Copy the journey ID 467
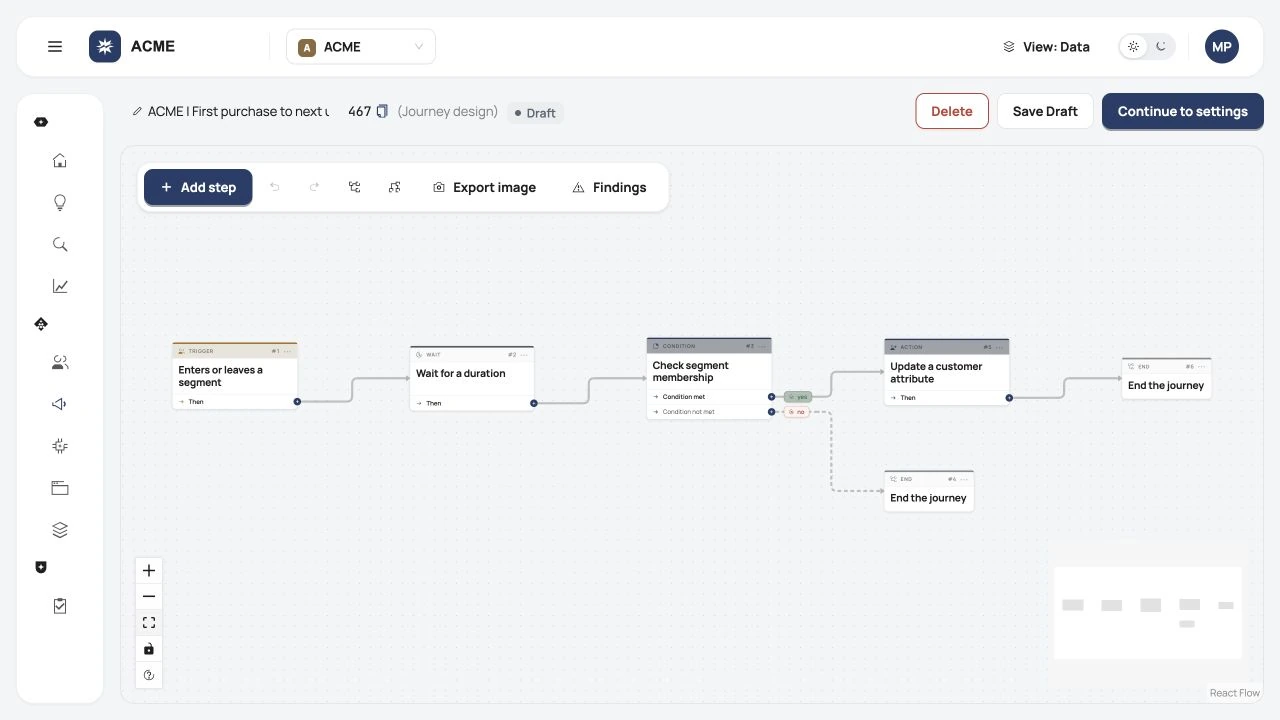The width and height of the screenshot is (1280, 720). pyautogui.click(x=382, y=112)
